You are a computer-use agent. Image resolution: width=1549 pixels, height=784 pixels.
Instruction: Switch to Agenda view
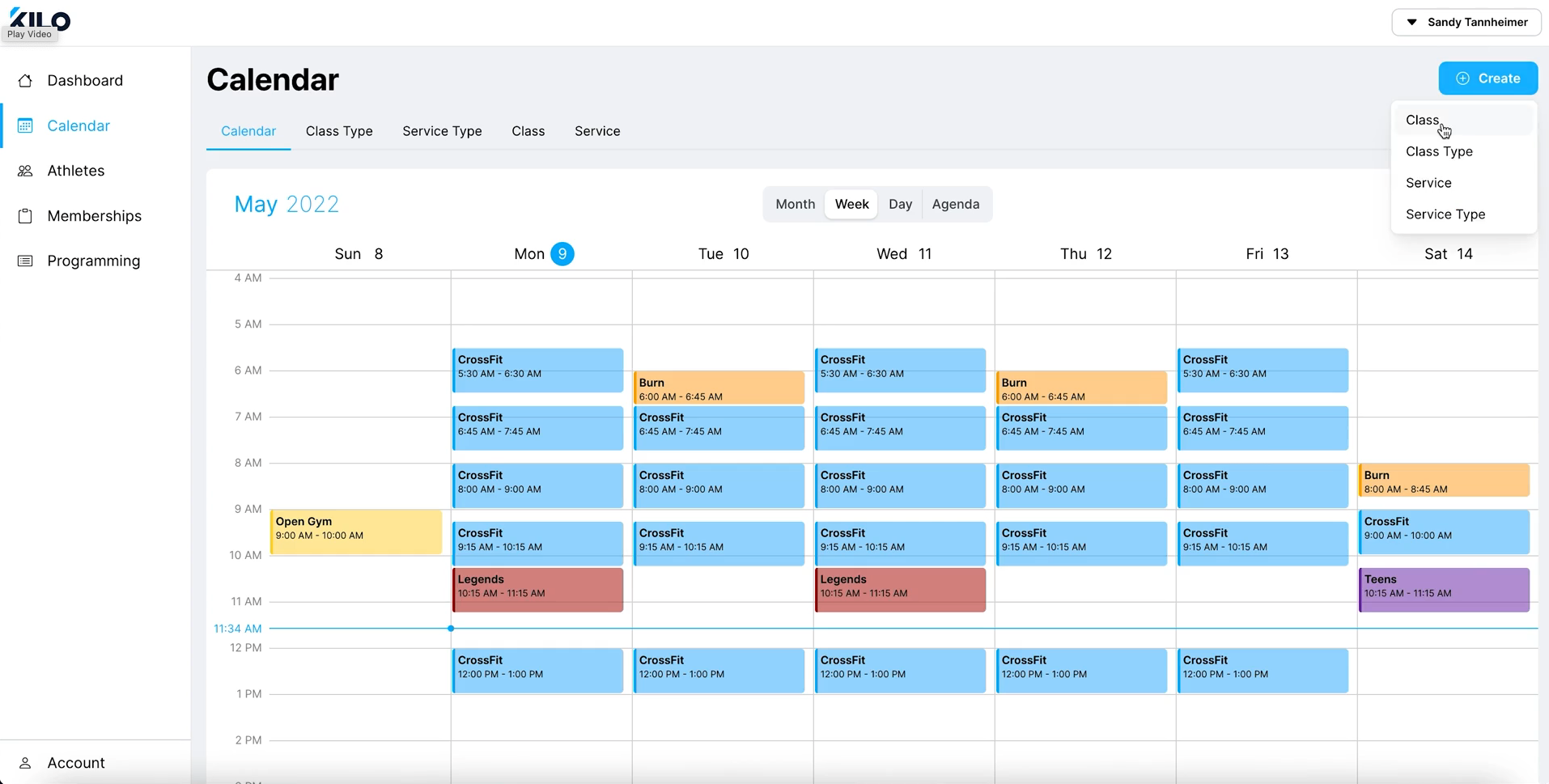click(956, 204)
